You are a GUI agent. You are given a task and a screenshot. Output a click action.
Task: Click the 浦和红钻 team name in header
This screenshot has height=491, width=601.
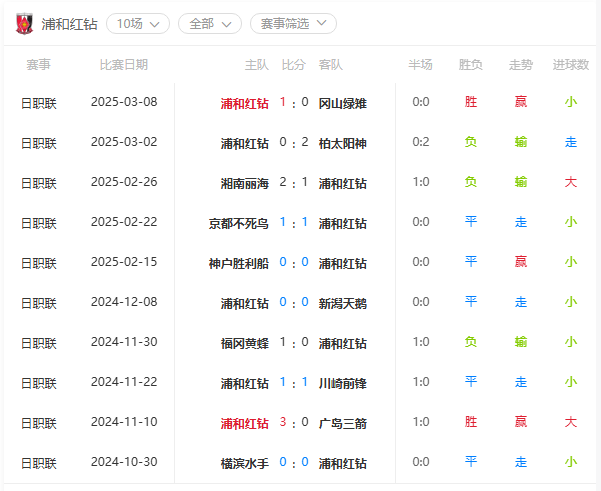(x=69, y=24)
